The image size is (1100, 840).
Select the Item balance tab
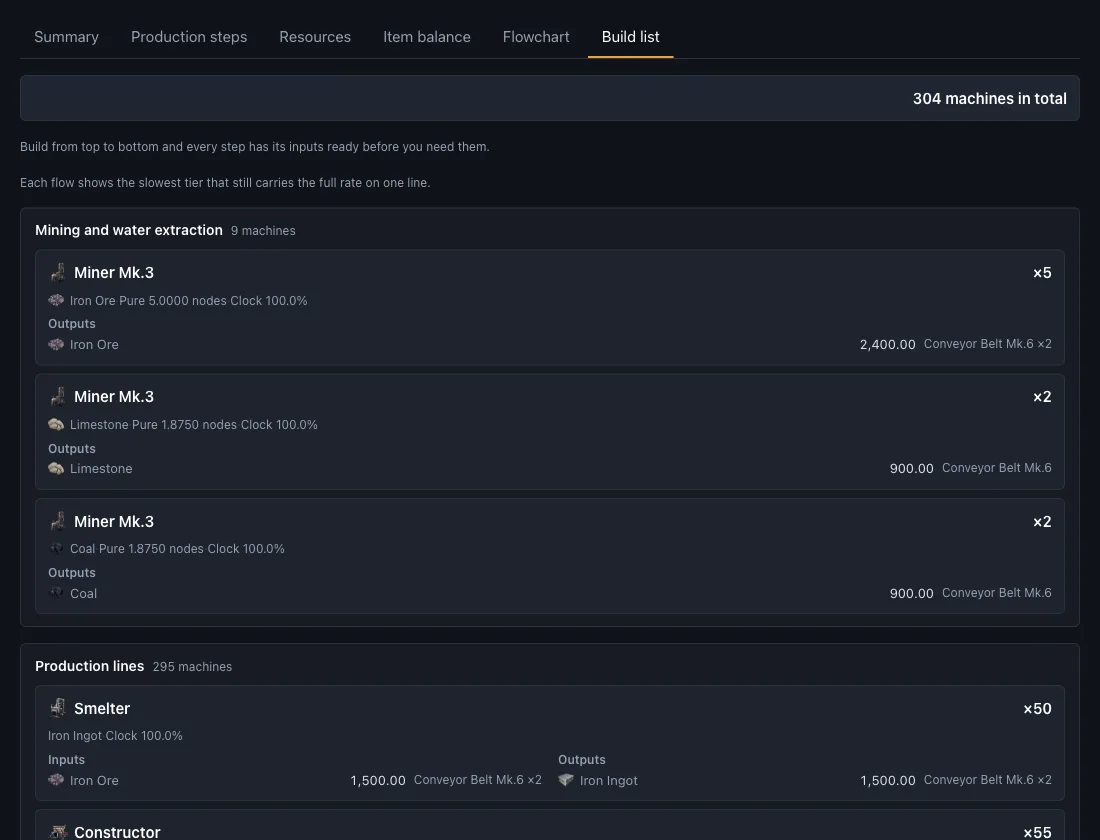point(427,36)
